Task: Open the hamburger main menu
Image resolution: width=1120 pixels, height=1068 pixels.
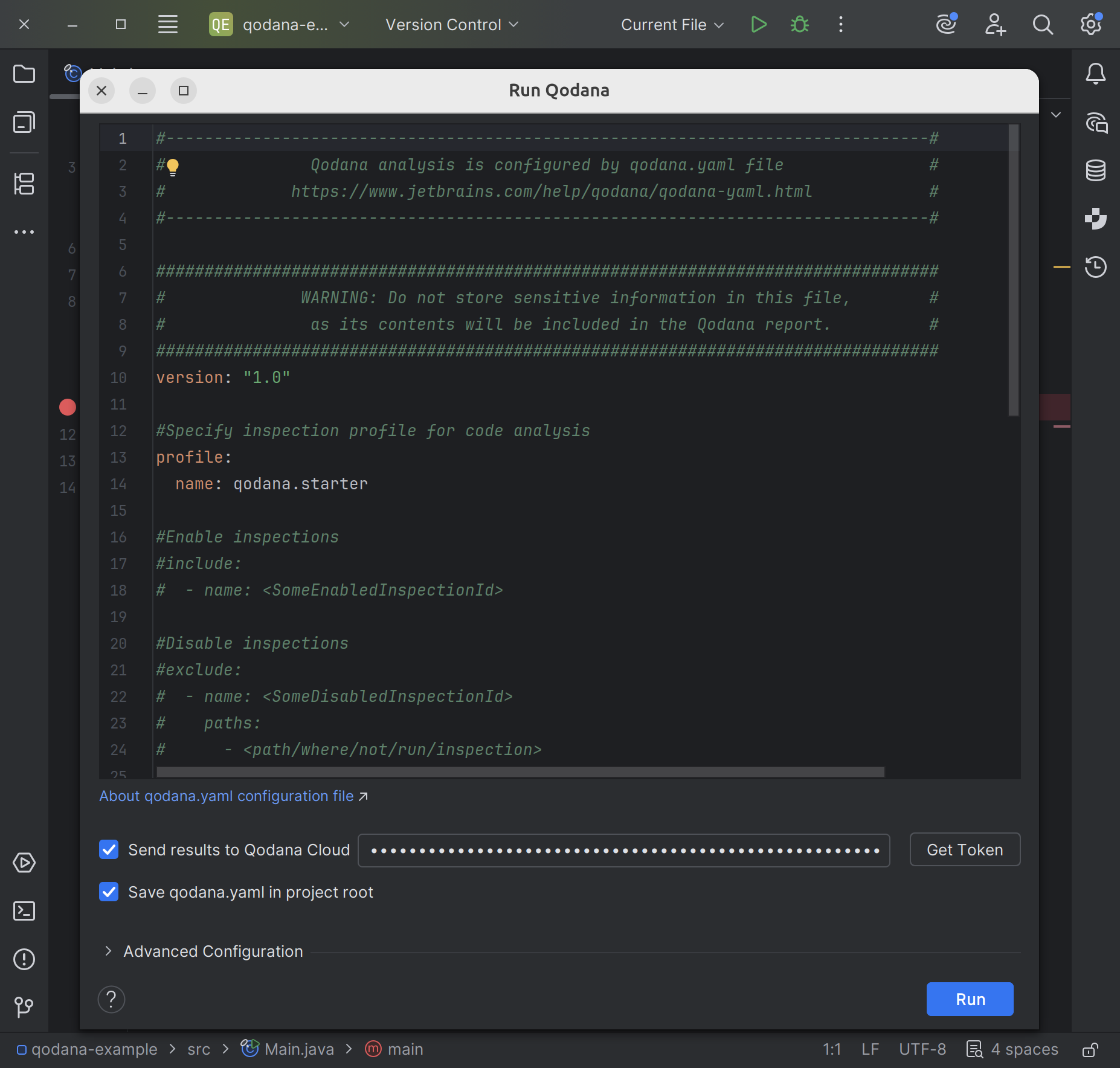Action: click(x=168, y=25)
